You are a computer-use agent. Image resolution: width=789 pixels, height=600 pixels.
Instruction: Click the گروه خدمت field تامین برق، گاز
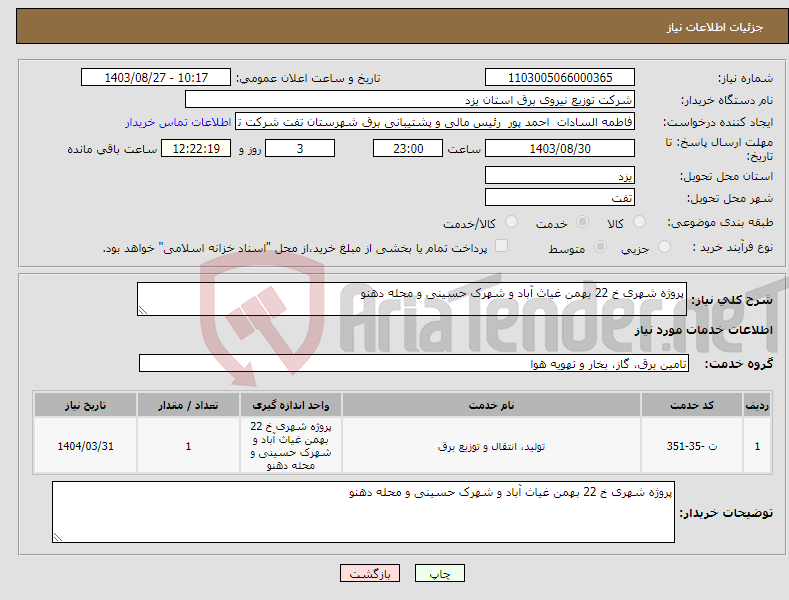point(414,363)
